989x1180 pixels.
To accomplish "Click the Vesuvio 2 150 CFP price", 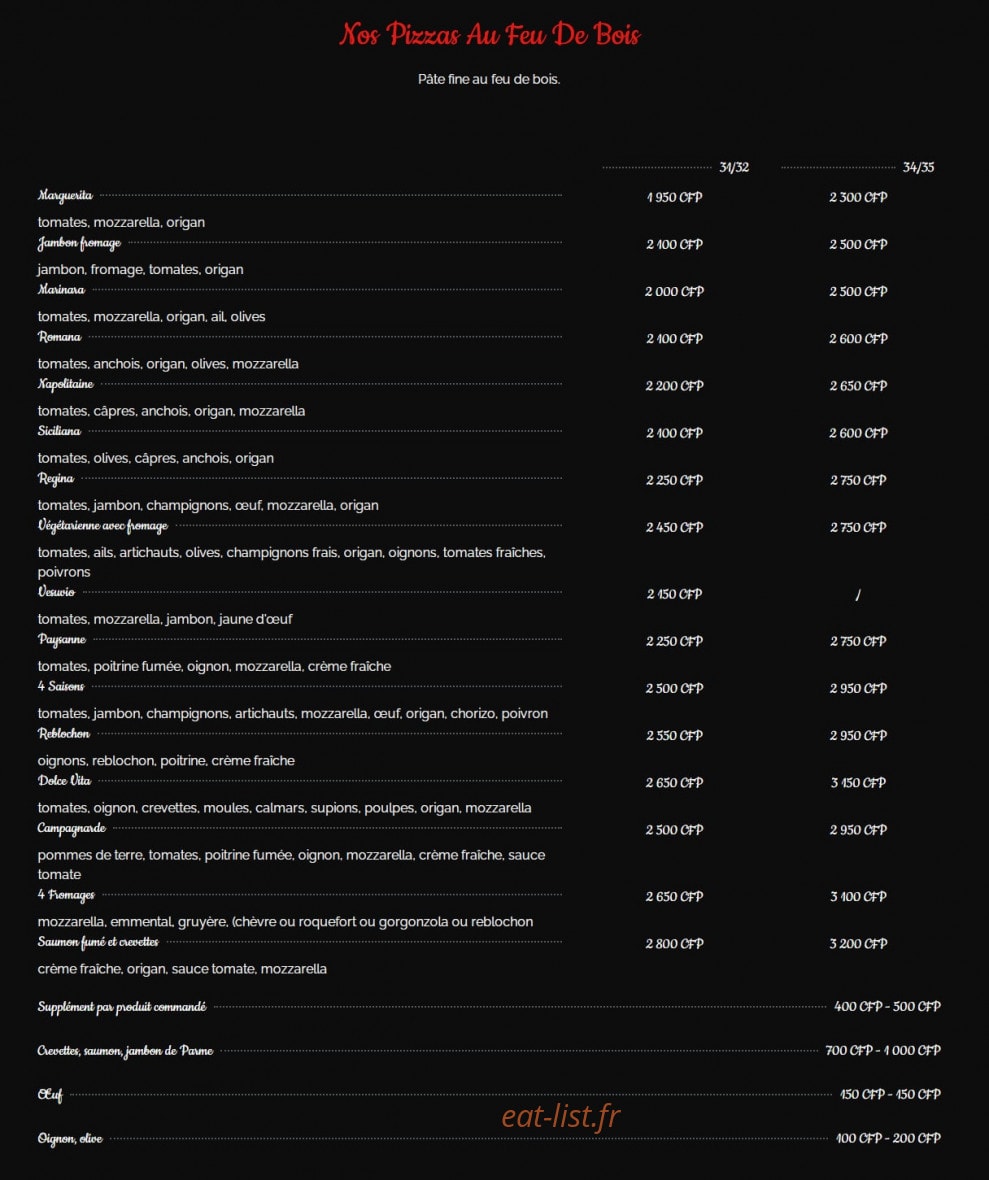I will [674, 594].
